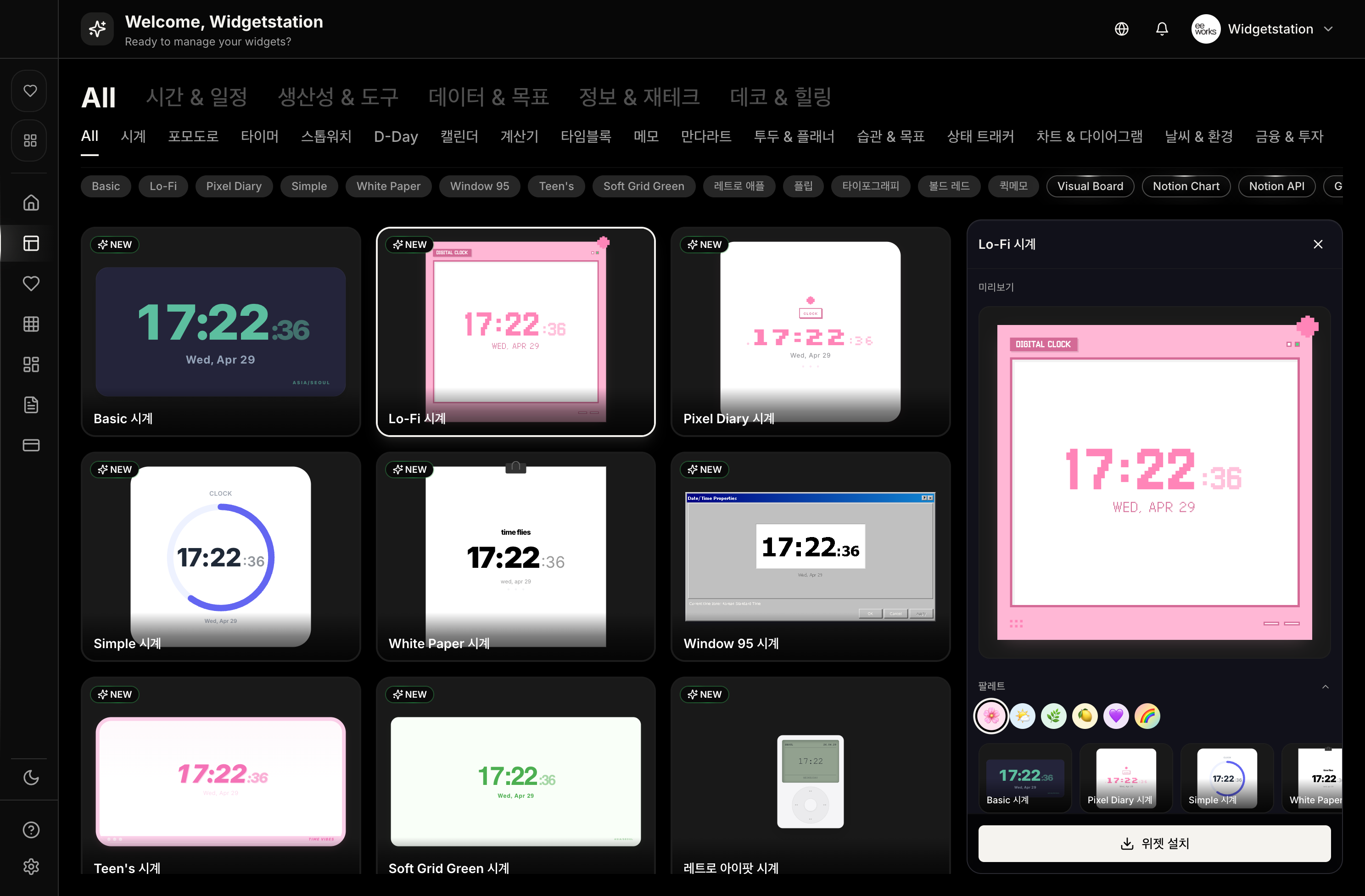Open the document page icon in sidebar
The width and height of the screenshot is (1365, 896).
pos(31,405)
